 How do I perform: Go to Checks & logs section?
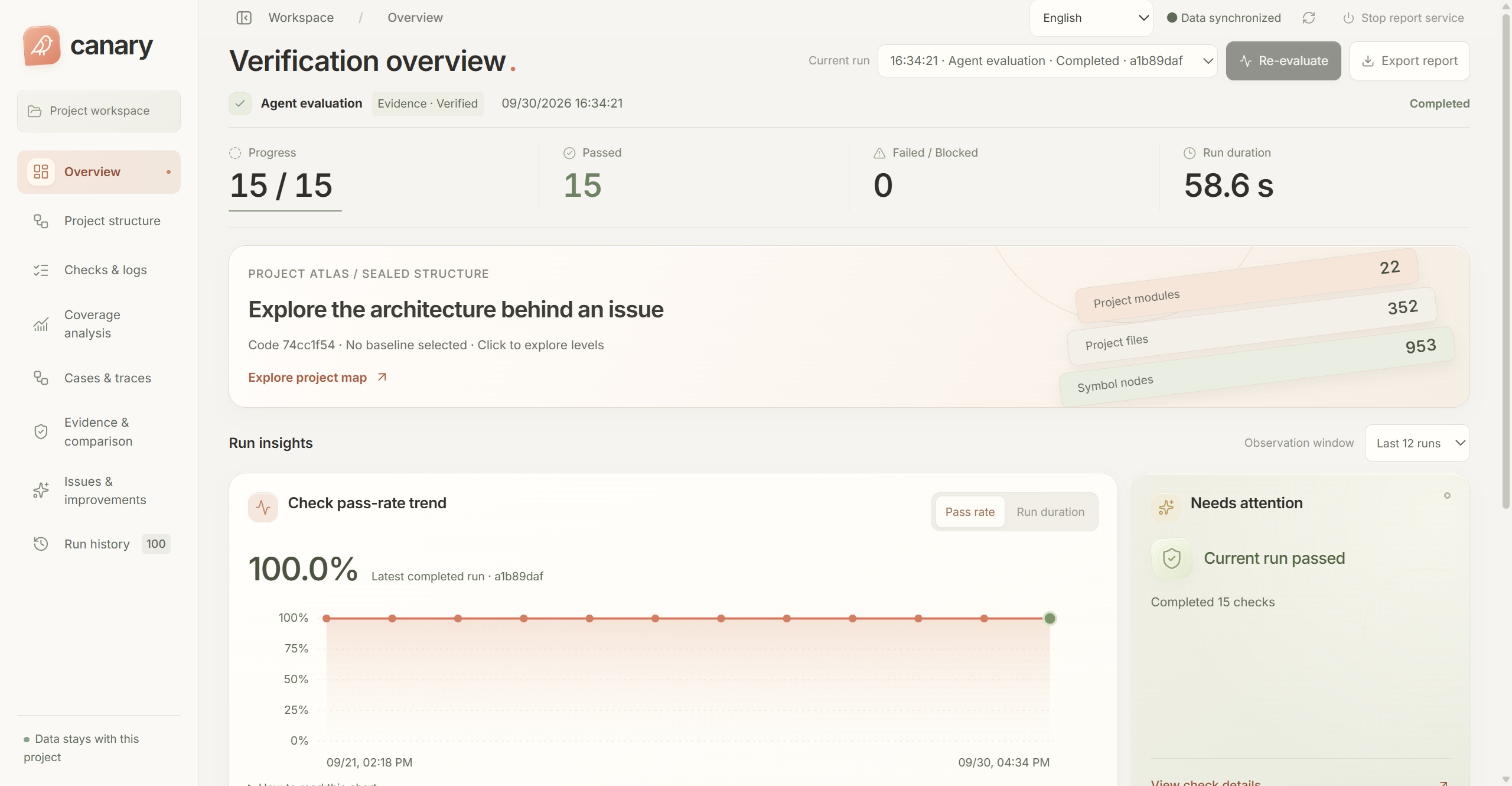tap(99, 270)
